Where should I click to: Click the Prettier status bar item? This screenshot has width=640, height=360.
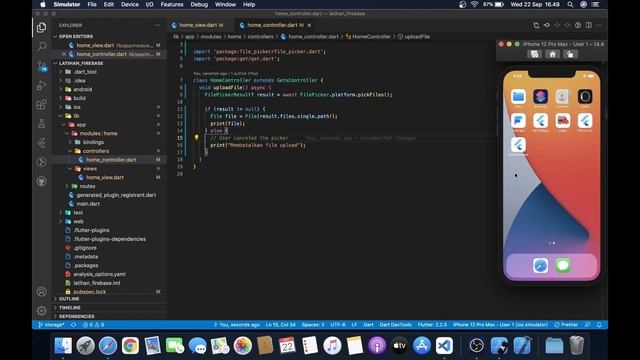click(x=566, y=325)
